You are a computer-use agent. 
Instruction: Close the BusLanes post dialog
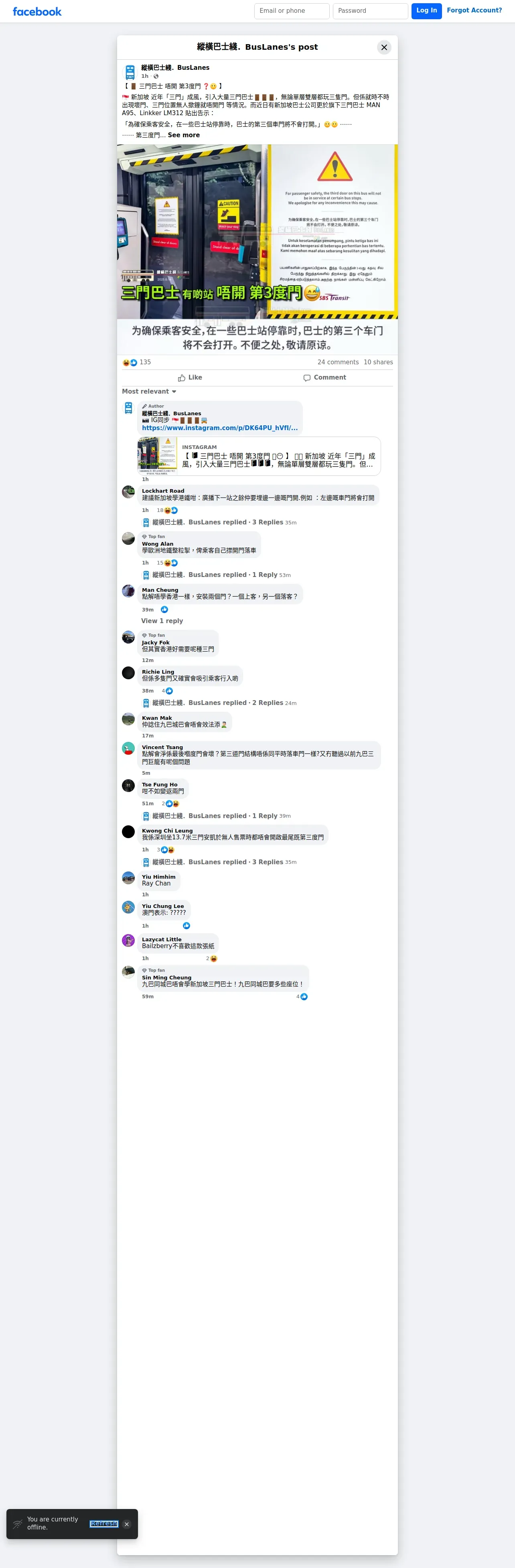click(384, 47)
